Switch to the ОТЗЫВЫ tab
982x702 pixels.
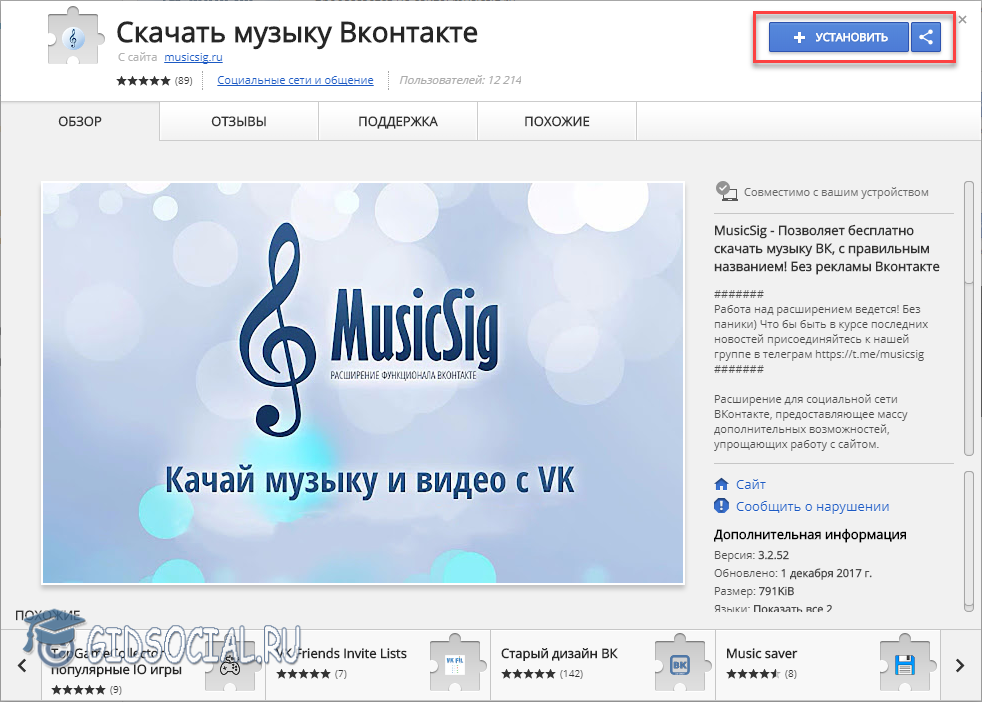click(x=238, y=122)
